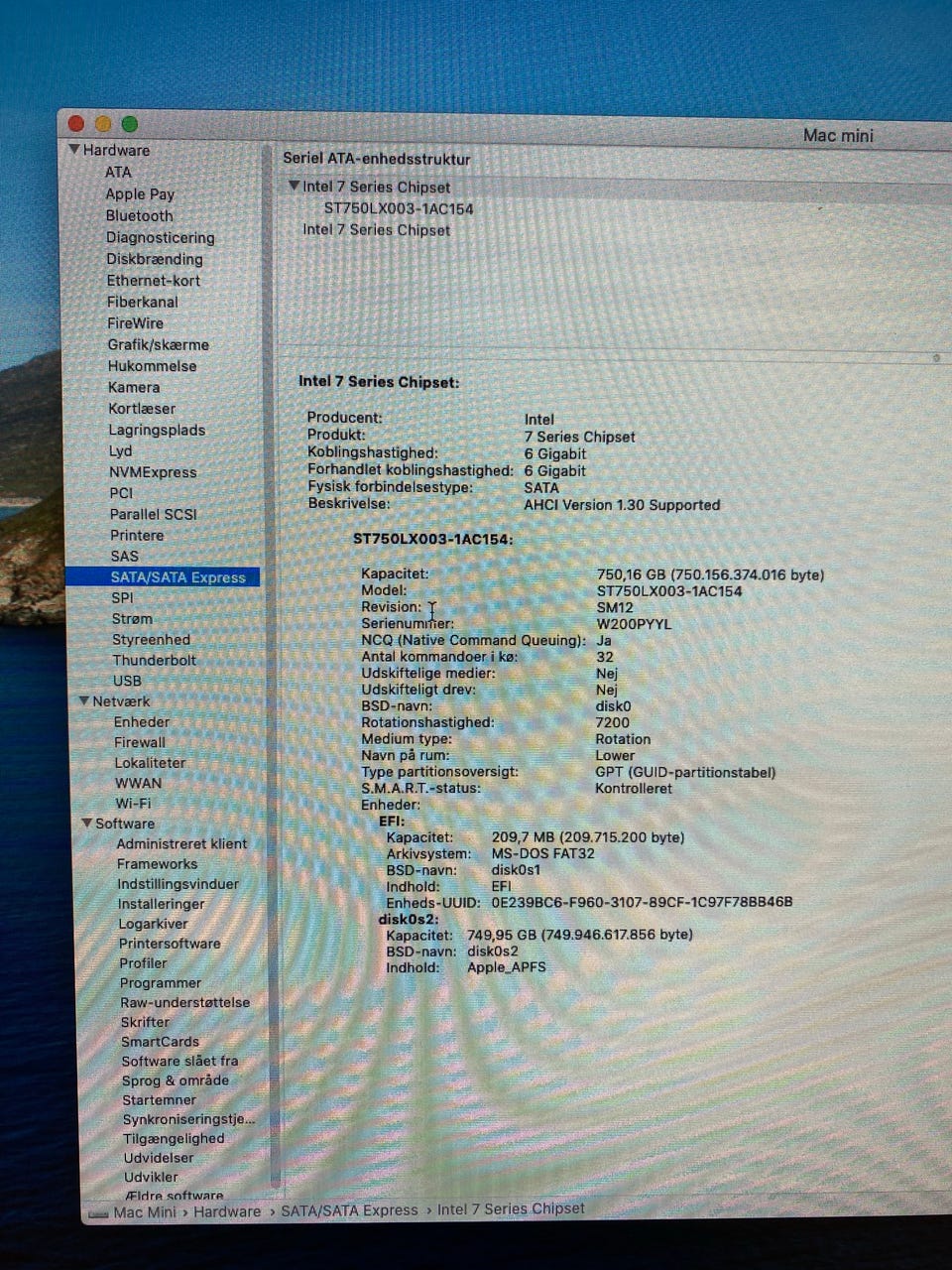The width and height of the screenshot is (952, 1270).
Task: Select Bluetooth in the sidebar
Action: coord(140,215)
